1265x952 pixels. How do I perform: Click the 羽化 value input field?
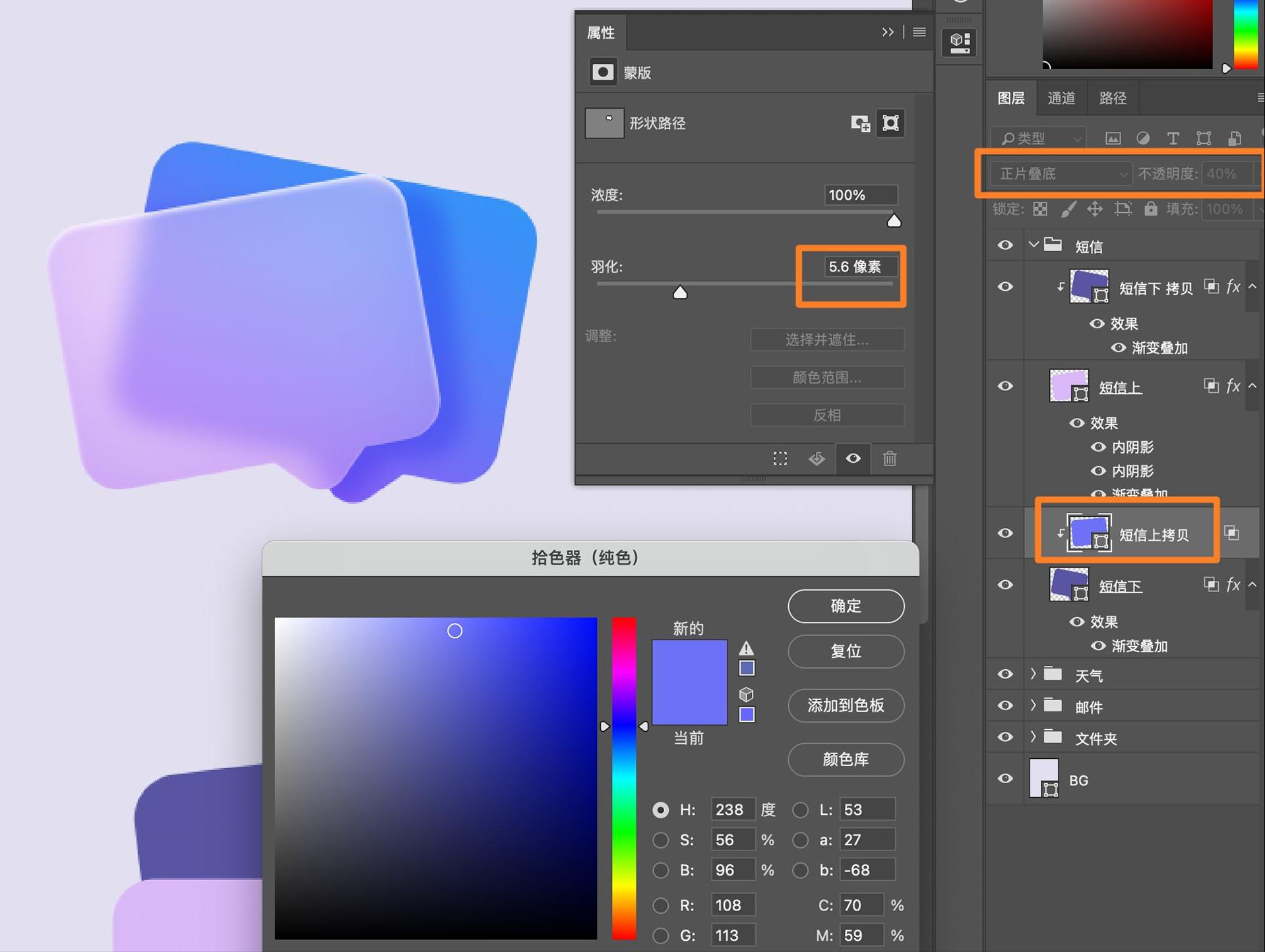click(860, 266)
